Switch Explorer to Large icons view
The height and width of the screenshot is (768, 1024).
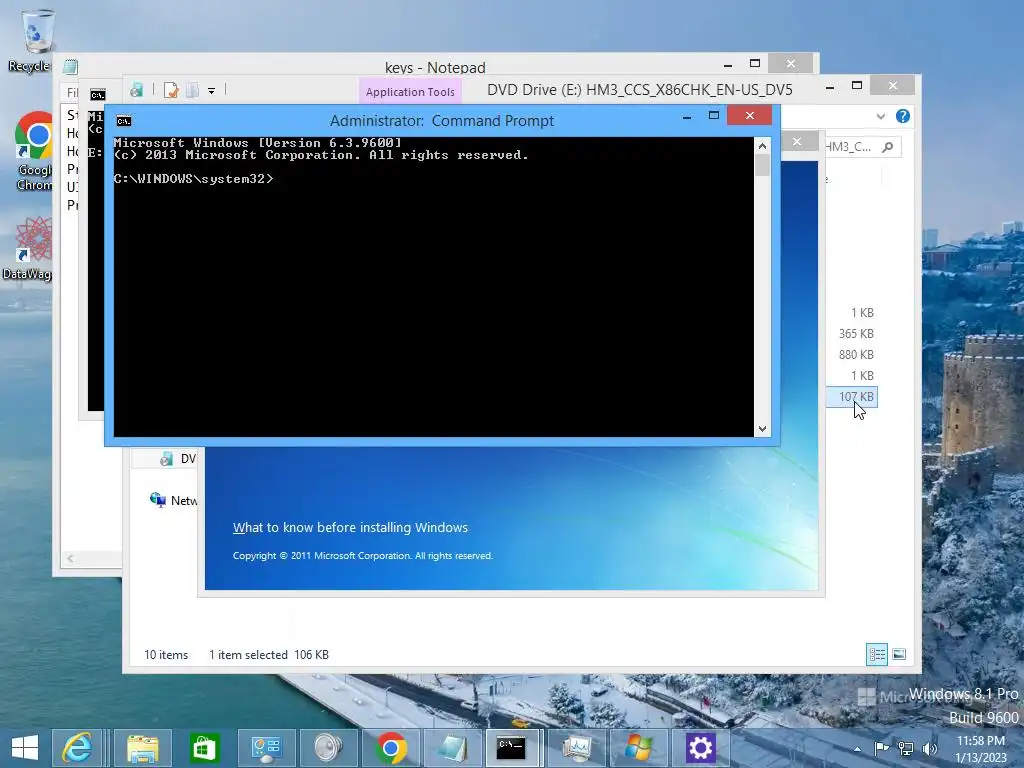(899, 654)
